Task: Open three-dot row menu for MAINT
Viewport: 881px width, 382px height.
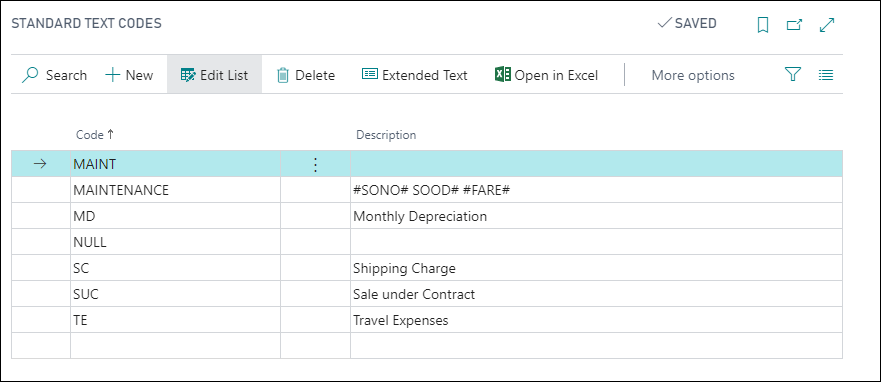Action: [315, 164]
